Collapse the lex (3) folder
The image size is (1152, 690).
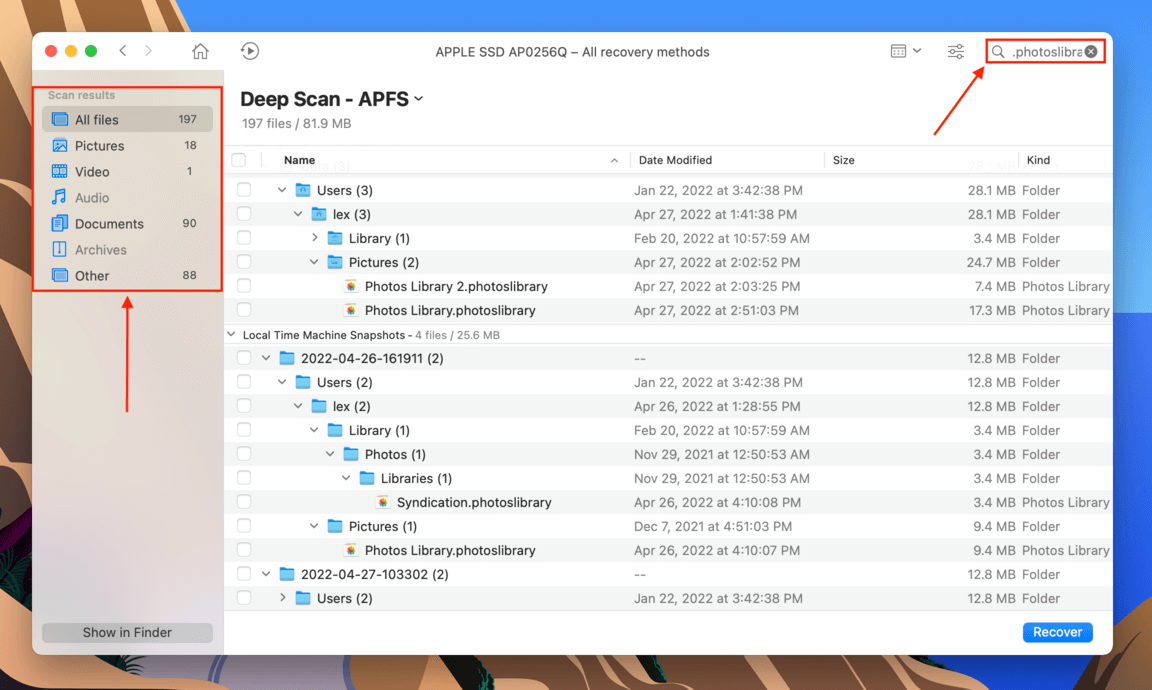(x=298, y=215)
